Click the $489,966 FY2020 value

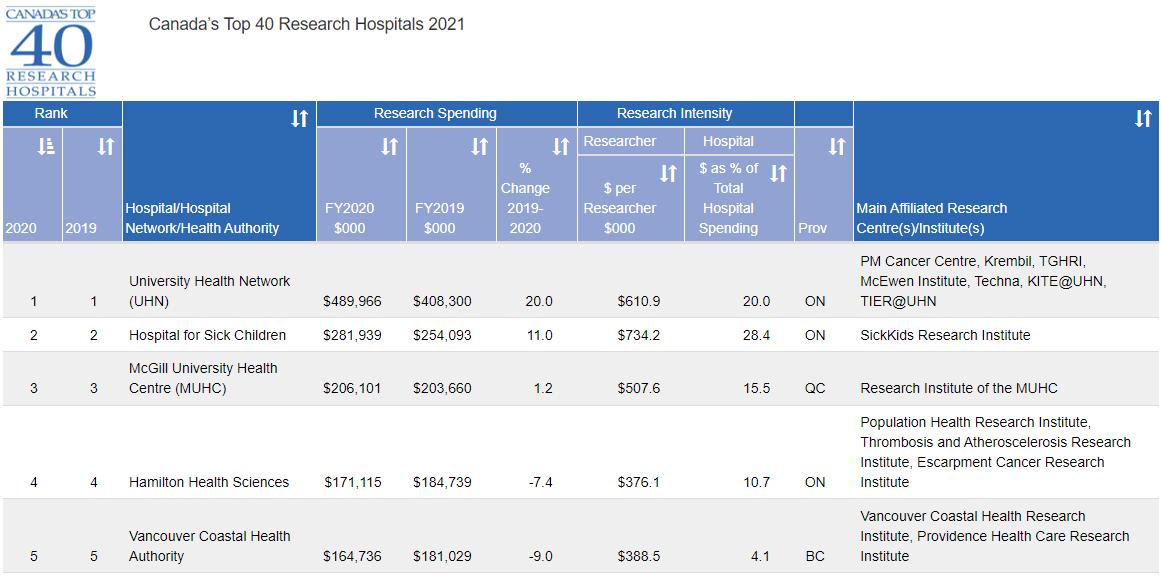tap(352, 302)
